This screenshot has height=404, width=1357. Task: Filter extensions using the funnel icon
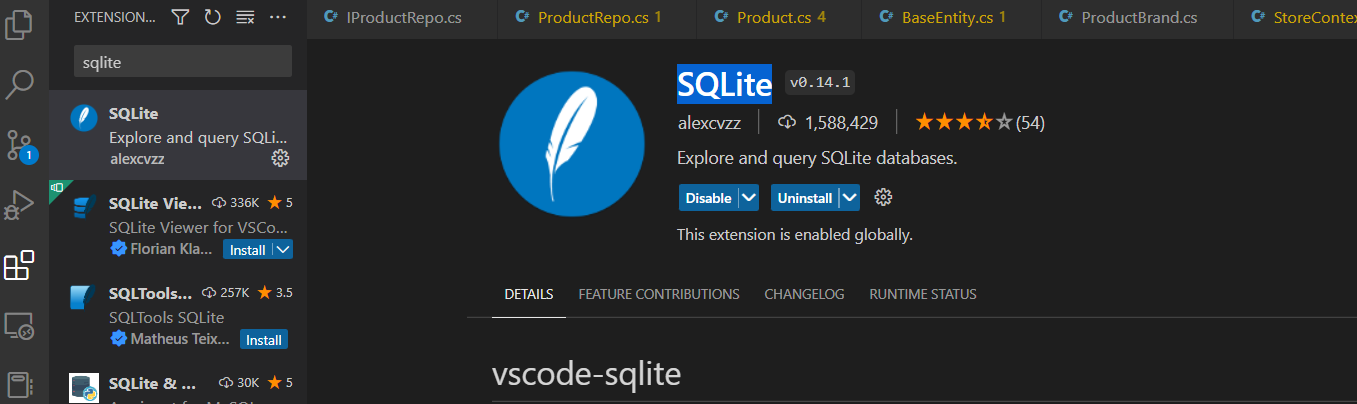pos(180,17)
